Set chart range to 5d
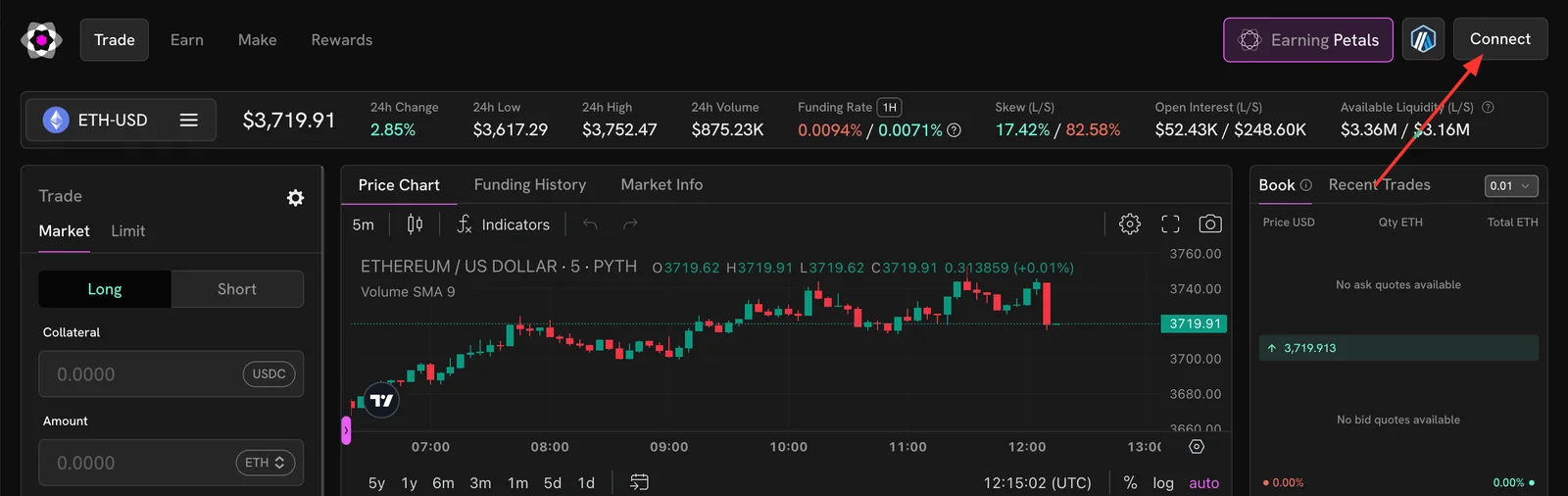 (553, 483)
